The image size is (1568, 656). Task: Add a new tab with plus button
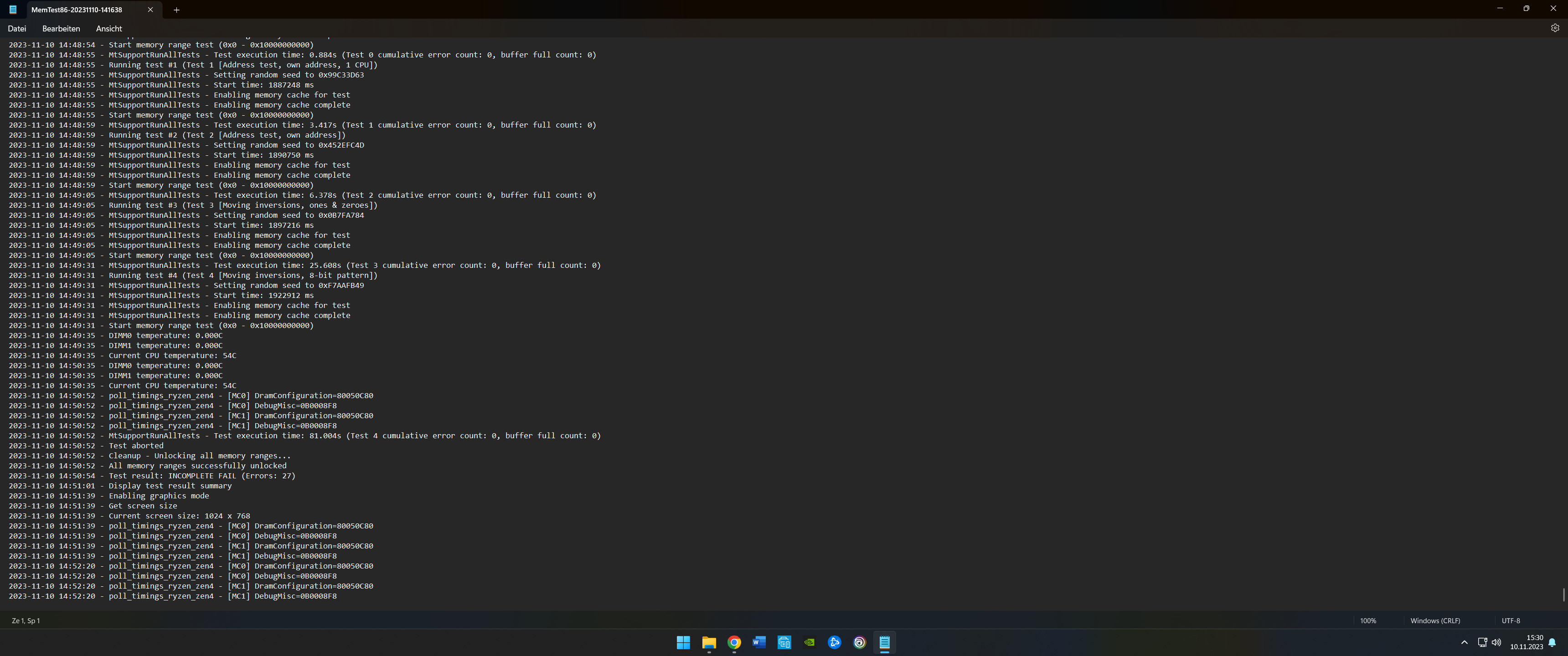tap(176, 10)
